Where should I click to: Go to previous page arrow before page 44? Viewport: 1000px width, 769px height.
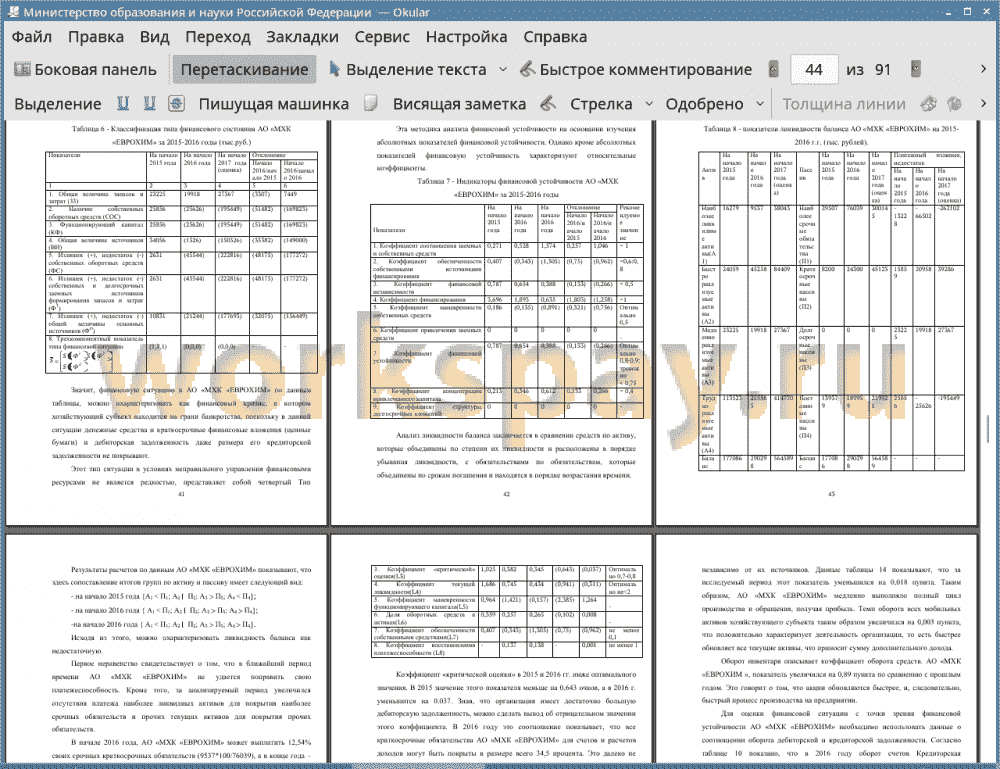pyautogui.click(x=774, y=70)
